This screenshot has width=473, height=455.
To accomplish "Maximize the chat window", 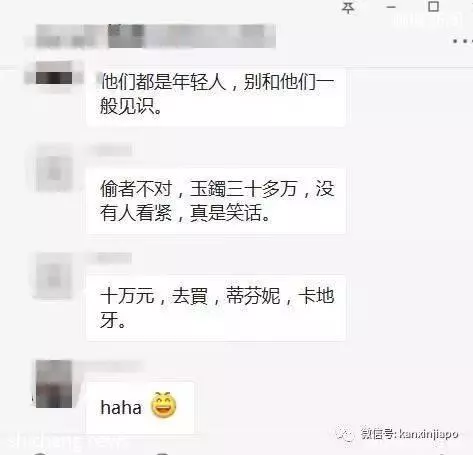I will tap(433, 7).
